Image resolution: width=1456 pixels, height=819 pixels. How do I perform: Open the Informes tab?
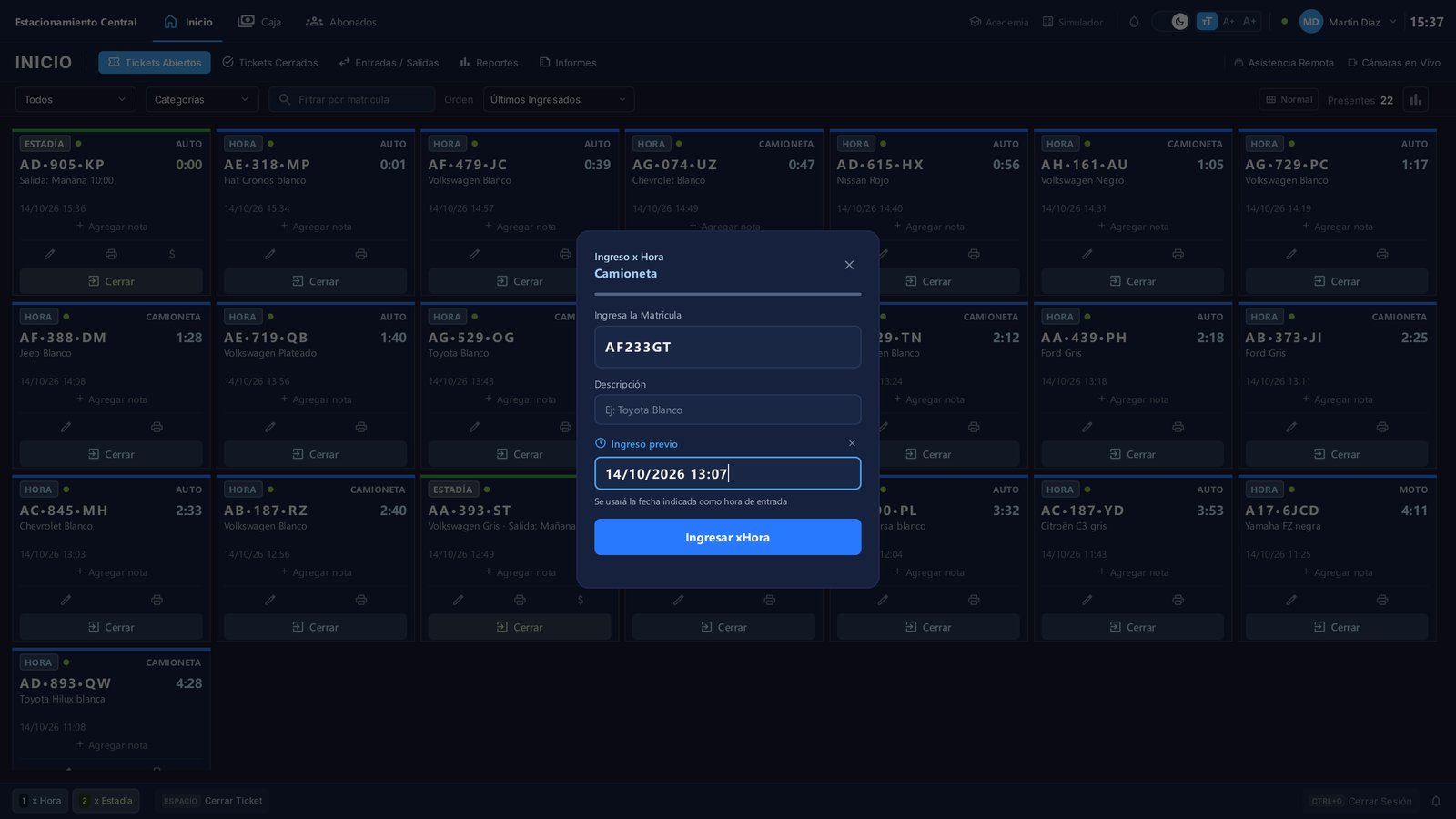[568, 63]
